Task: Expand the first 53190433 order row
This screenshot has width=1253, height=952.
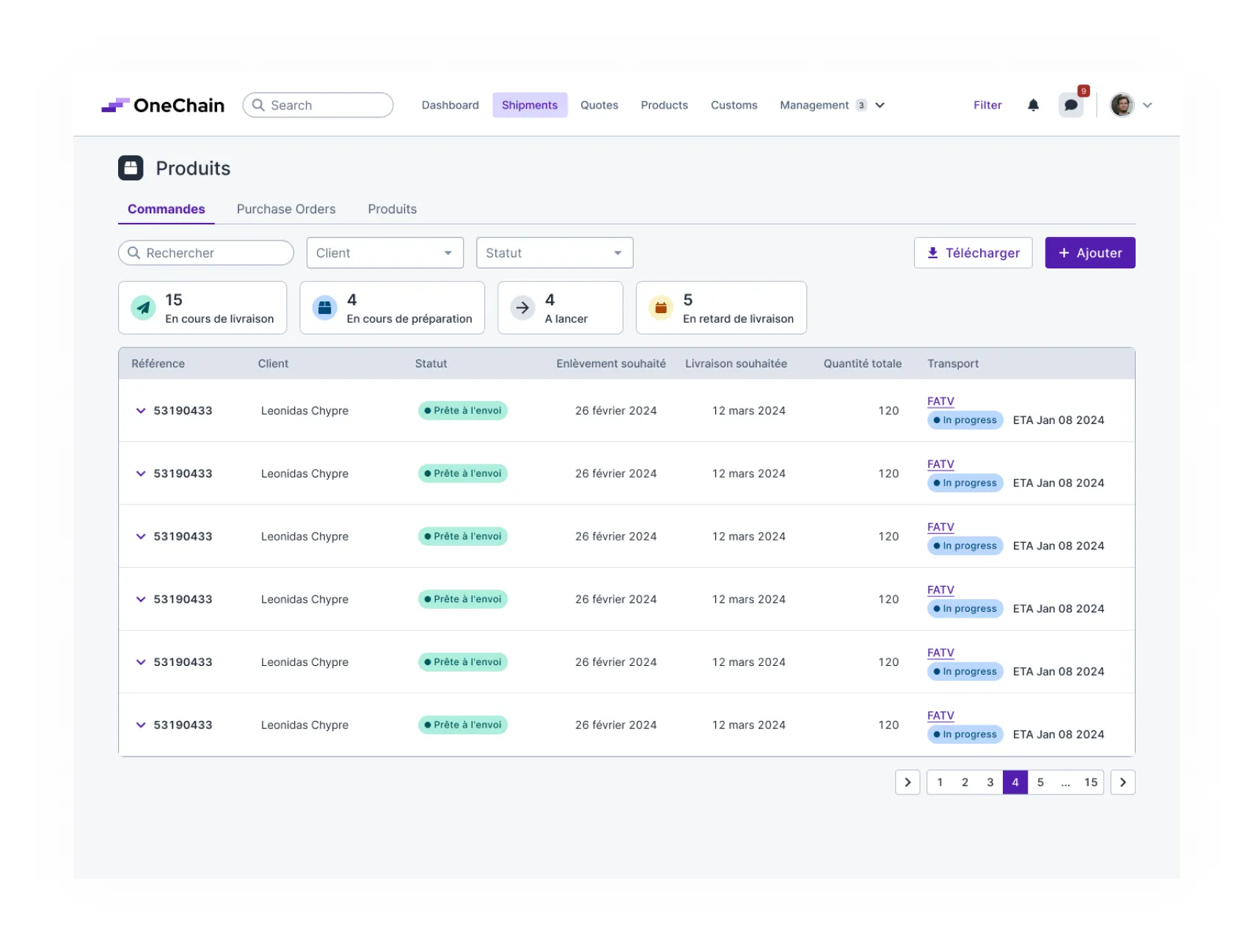Action: coord(141,411)
